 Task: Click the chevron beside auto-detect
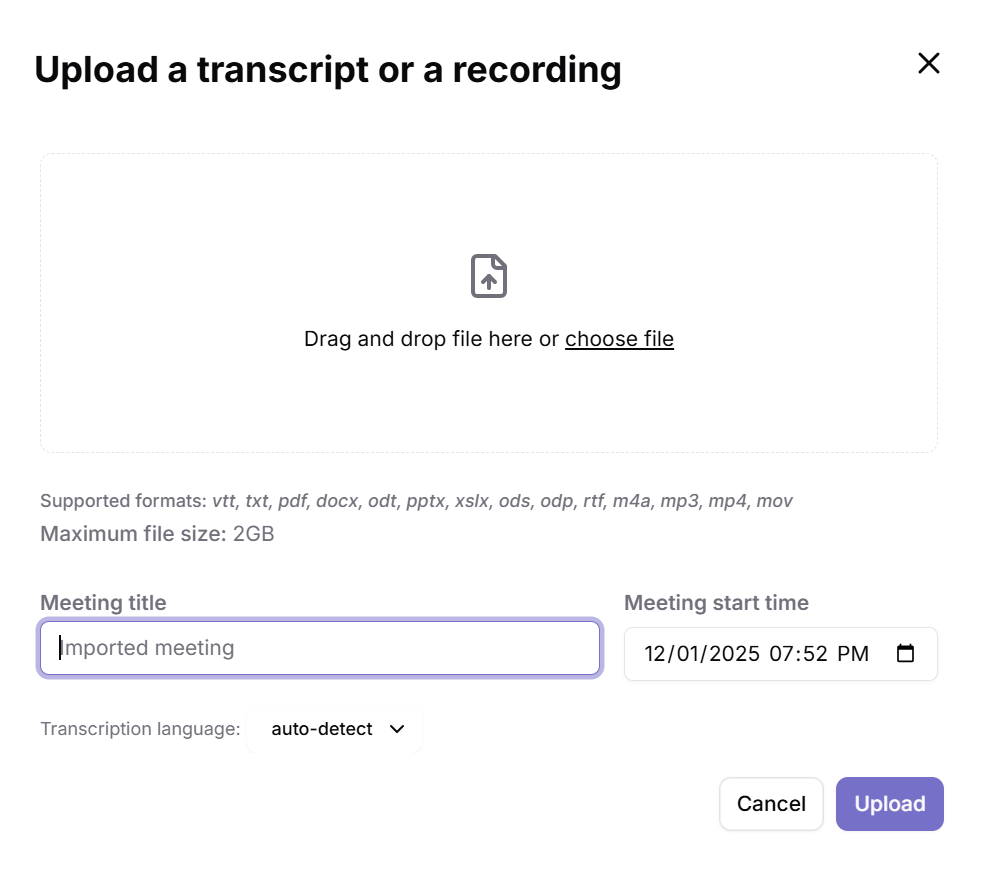[397, 729]
